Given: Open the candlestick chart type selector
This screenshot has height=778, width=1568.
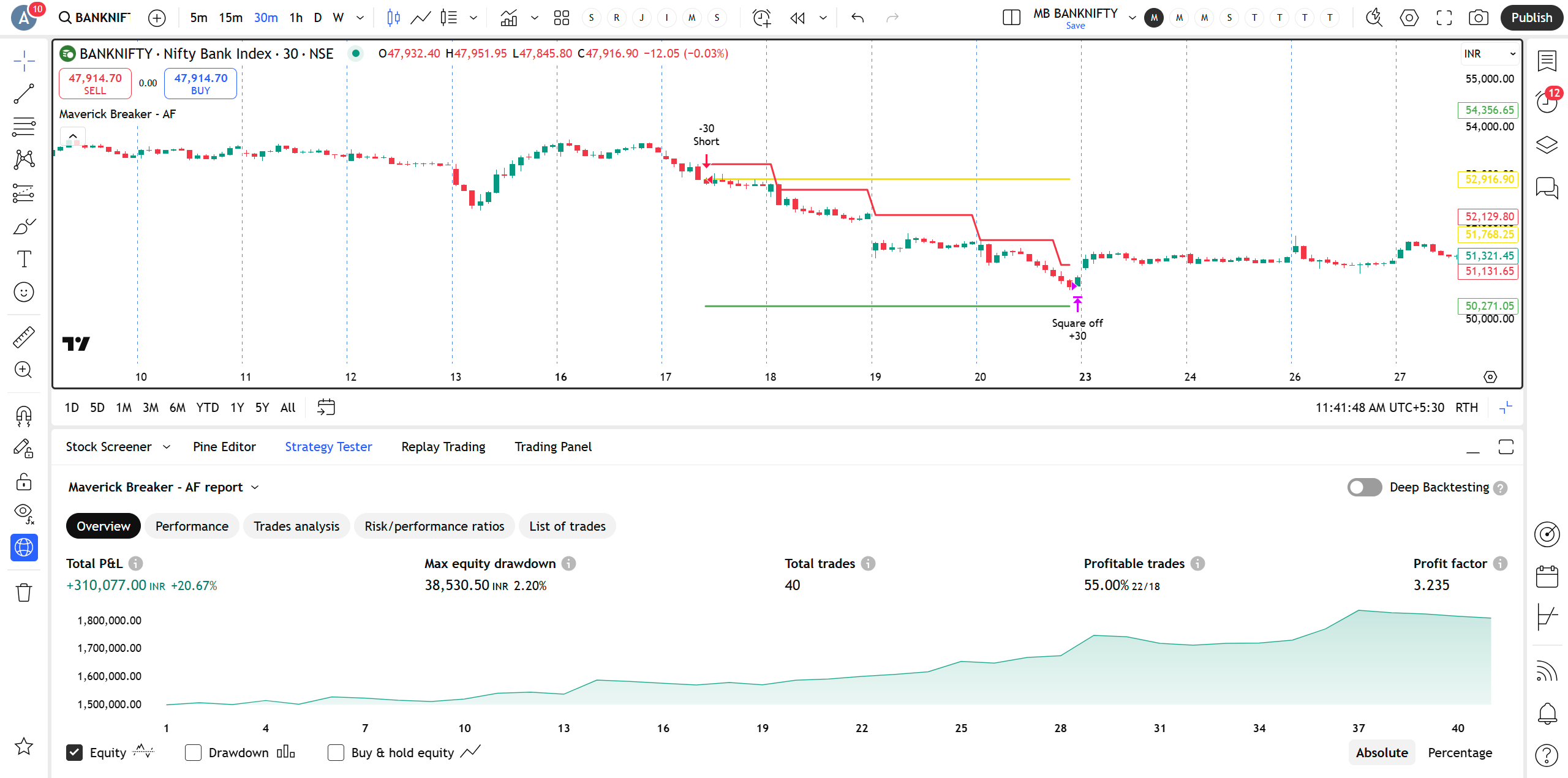Looking at the screenshot, I should coord(393,18).
